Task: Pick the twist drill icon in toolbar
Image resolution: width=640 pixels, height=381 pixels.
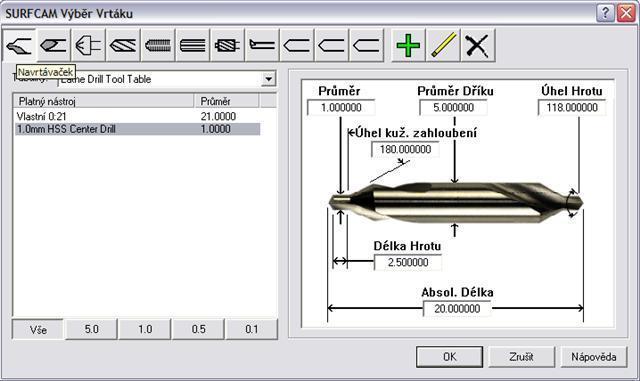Action: pyautogui.click(x=123, y=45)
